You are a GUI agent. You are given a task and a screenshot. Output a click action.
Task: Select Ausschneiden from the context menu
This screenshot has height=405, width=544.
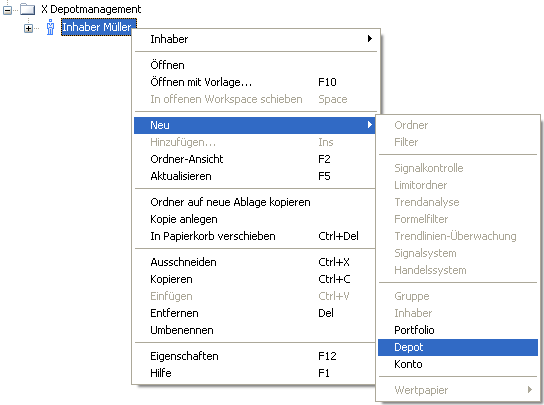tap(255, 262)
